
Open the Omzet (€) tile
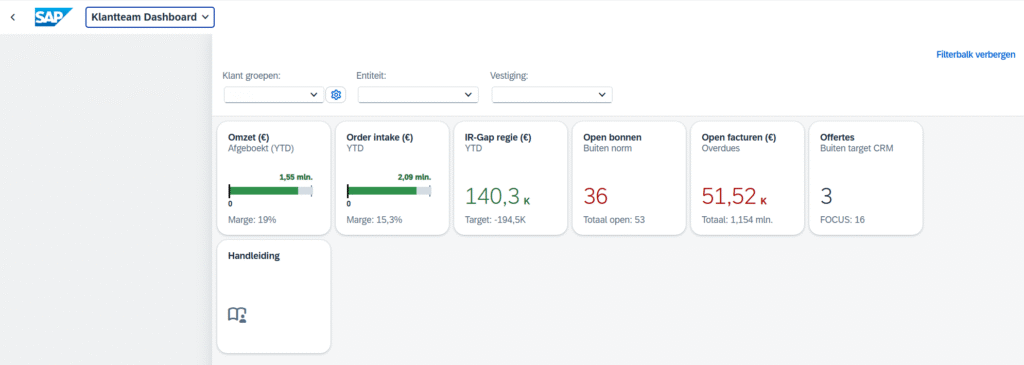274,178
